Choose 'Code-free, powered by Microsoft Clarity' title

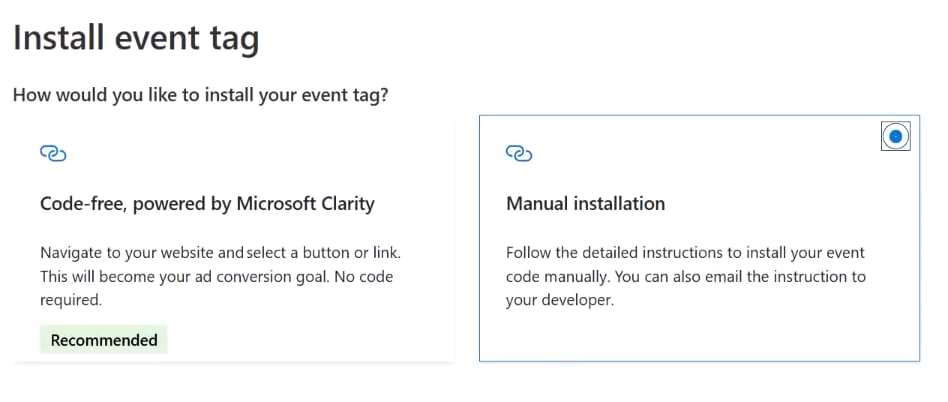pos(207,204)
